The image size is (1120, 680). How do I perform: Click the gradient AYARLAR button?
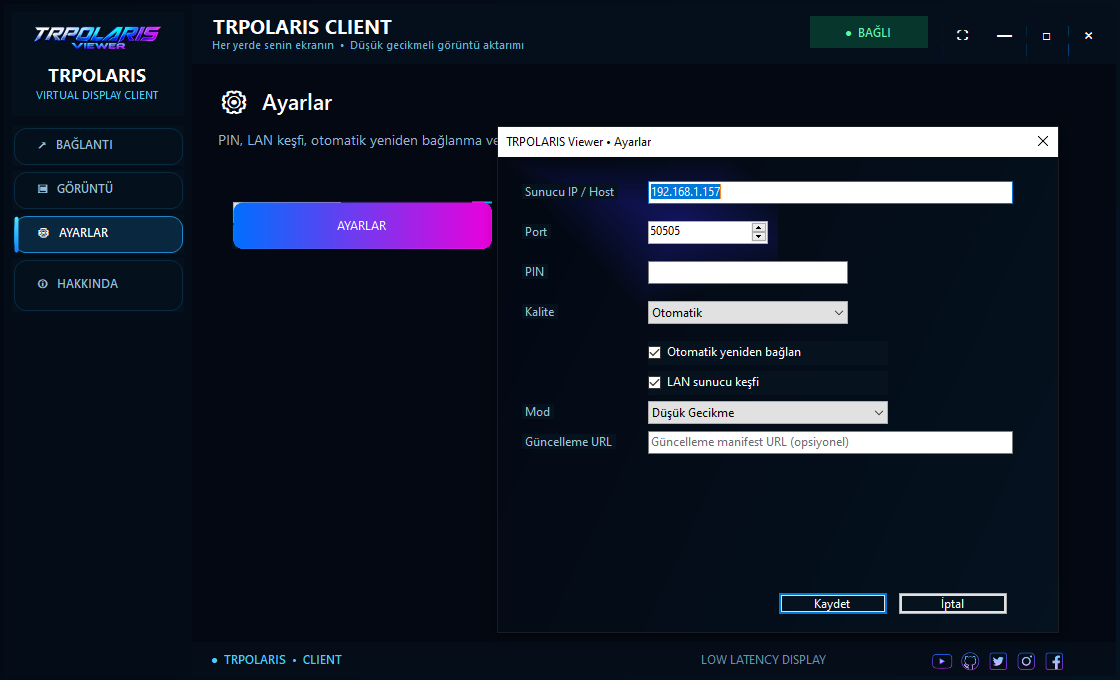[x=362, y=226]
